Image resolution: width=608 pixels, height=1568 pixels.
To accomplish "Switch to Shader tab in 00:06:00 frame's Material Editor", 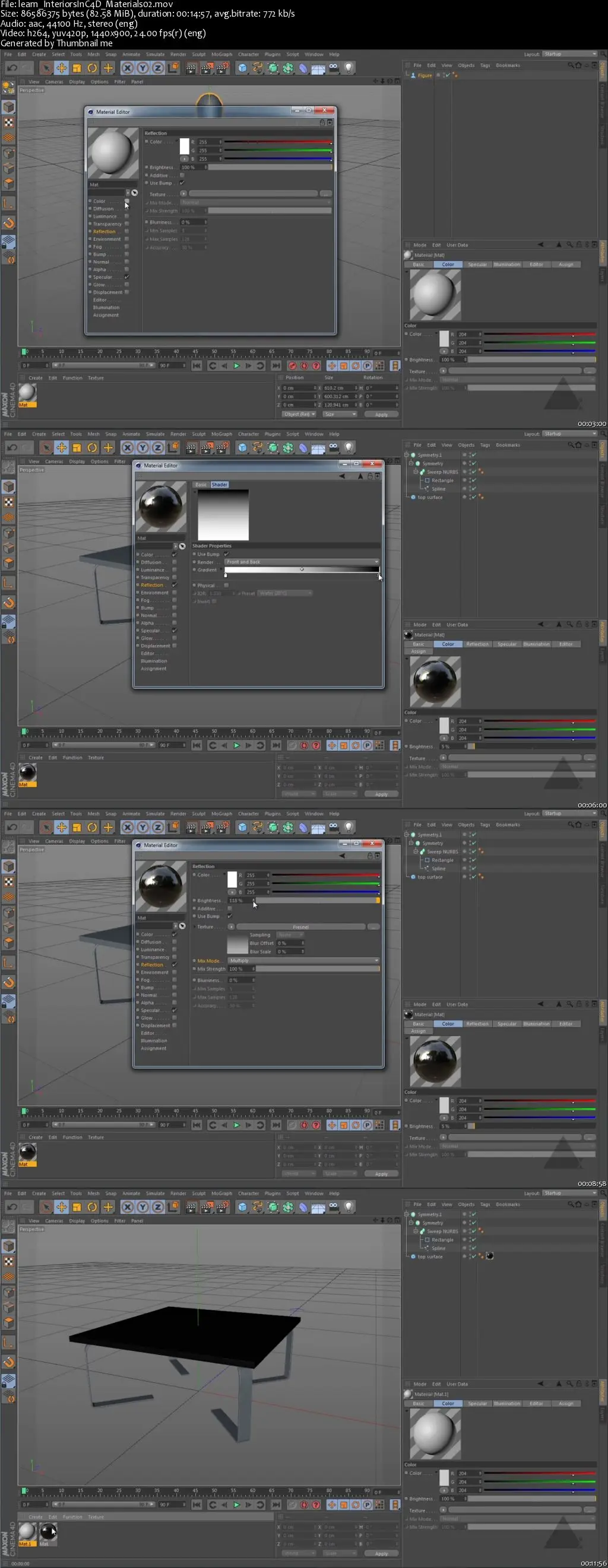I will point(219,485).
